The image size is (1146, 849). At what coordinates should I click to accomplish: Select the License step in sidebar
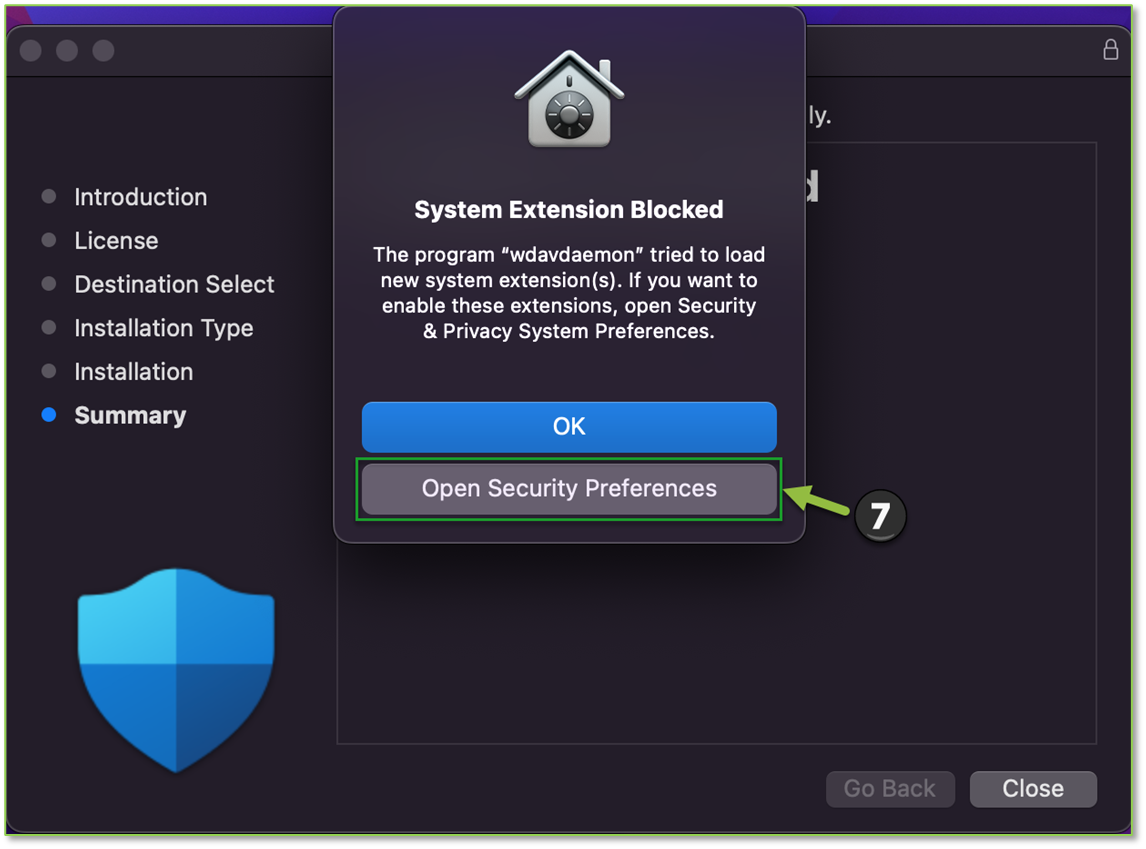pyautogui.click(x=115, y=240)
